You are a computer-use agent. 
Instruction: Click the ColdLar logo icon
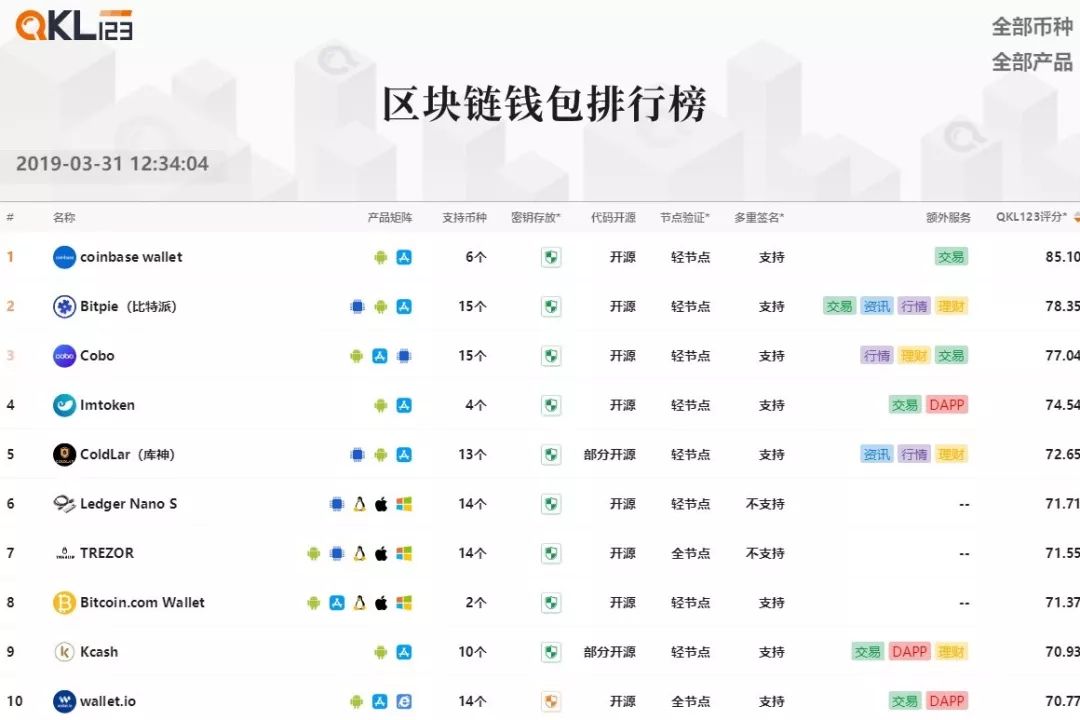[x=64, y=455]
